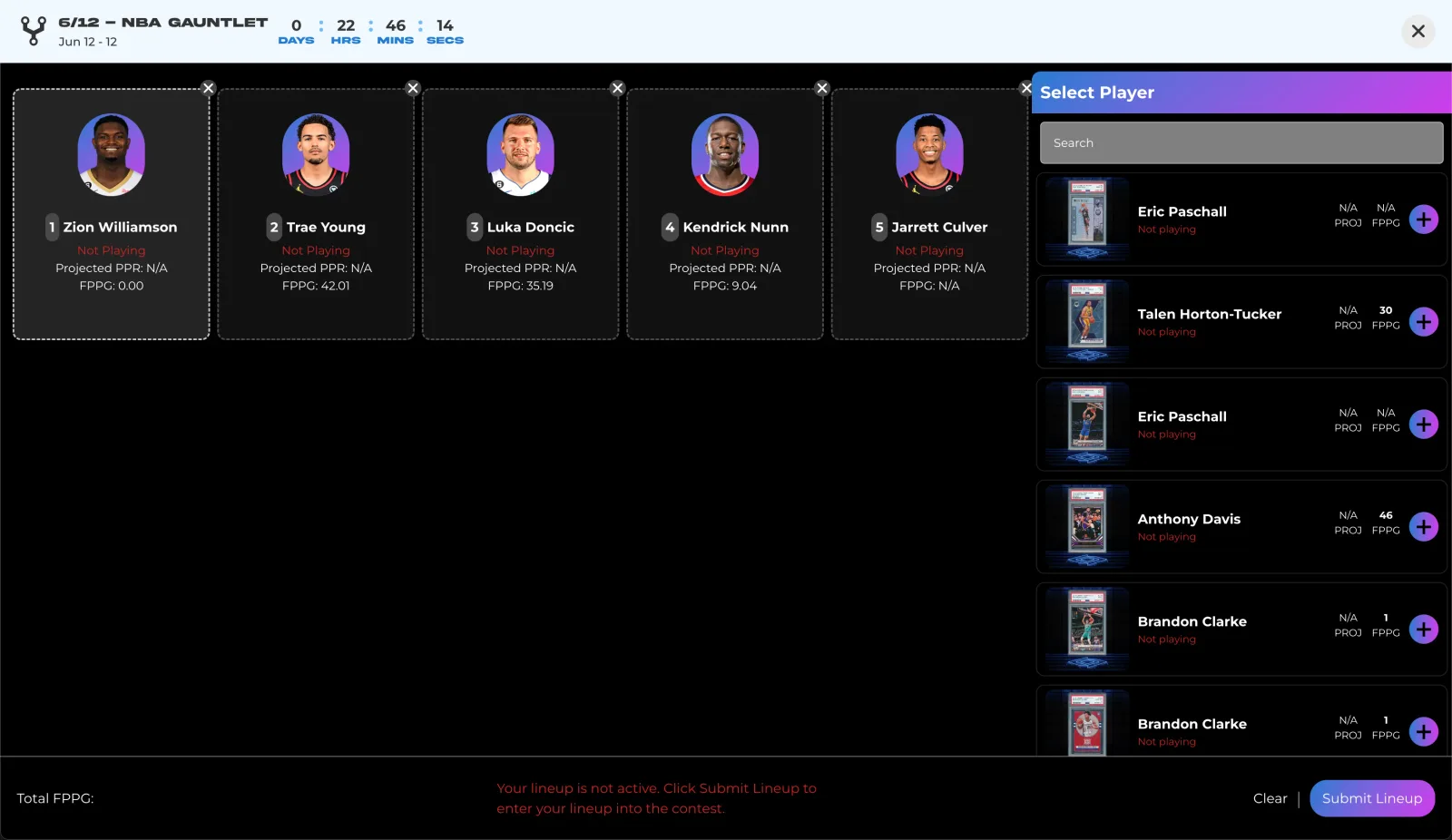Viewport: 1452px width, 840px height.
Task: Click the "6/12 – NBA GAUNTLET" title
Action: pos(163,23)
